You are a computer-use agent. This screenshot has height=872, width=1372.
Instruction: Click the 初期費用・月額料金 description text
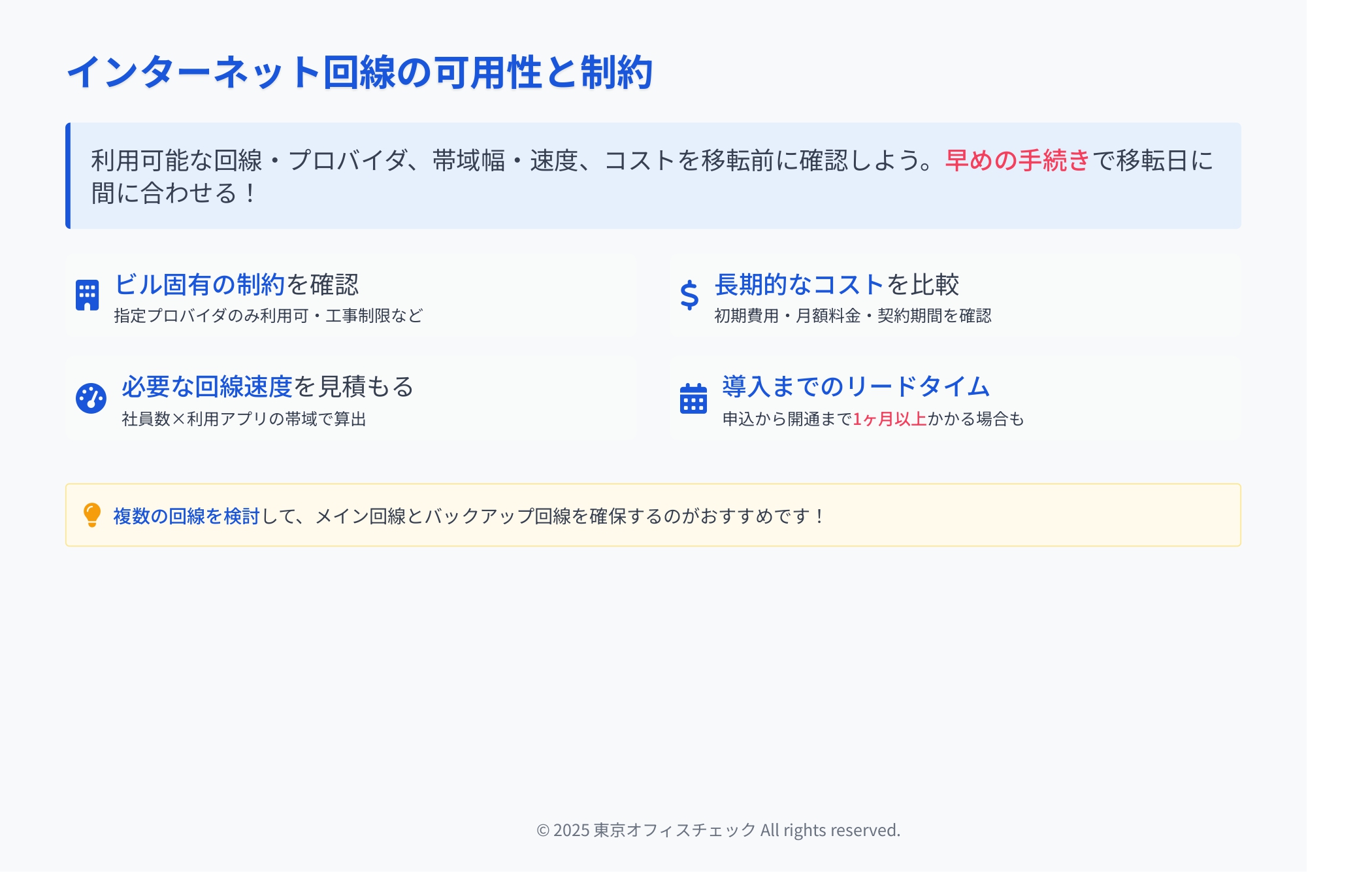coord(787,316)
